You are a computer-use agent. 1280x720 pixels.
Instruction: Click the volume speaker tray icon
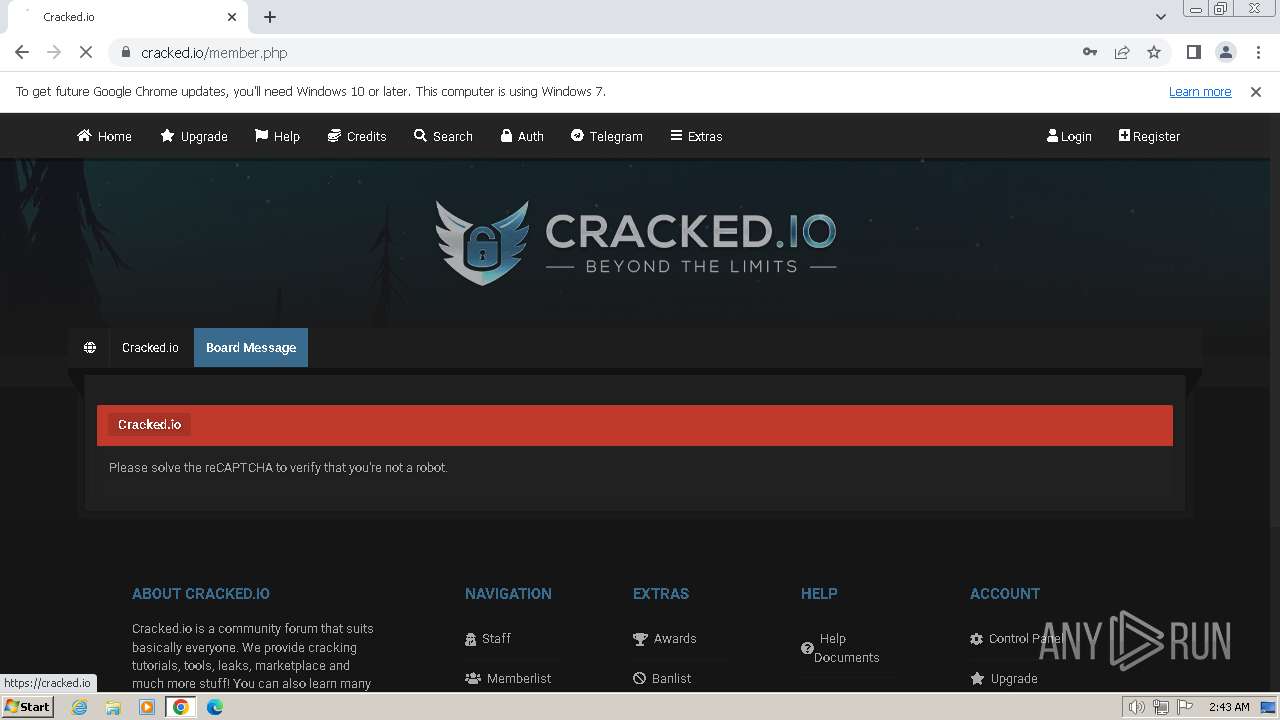(1137, 707)
